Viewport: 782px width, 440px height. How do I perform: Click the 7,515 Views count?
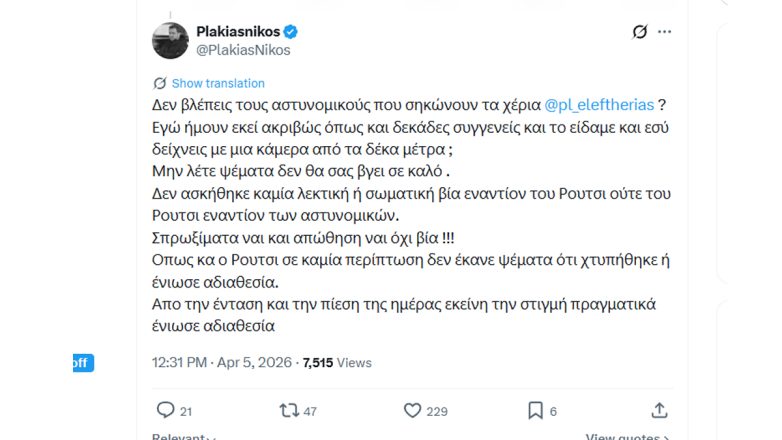(x=336, y=362)
